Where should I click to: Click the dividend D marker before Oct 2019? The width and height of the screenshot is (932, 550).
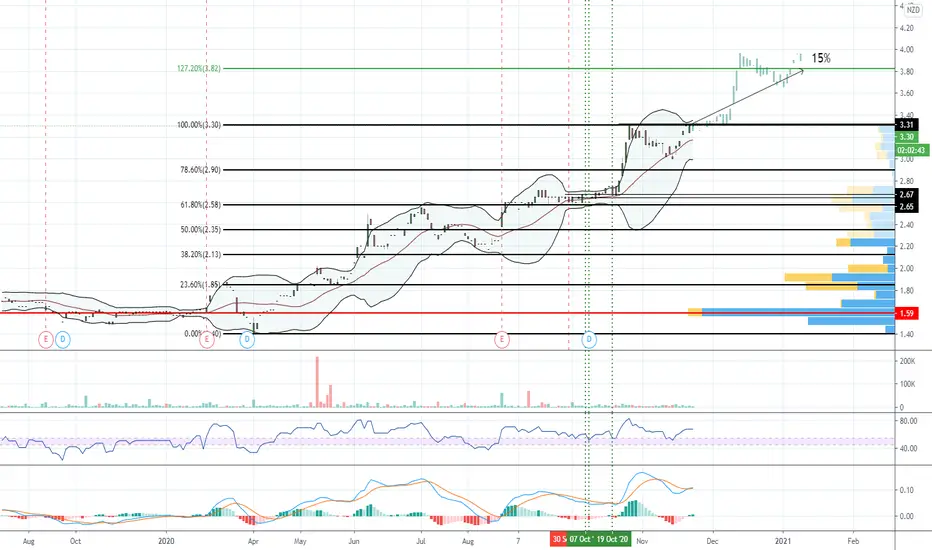63,340
